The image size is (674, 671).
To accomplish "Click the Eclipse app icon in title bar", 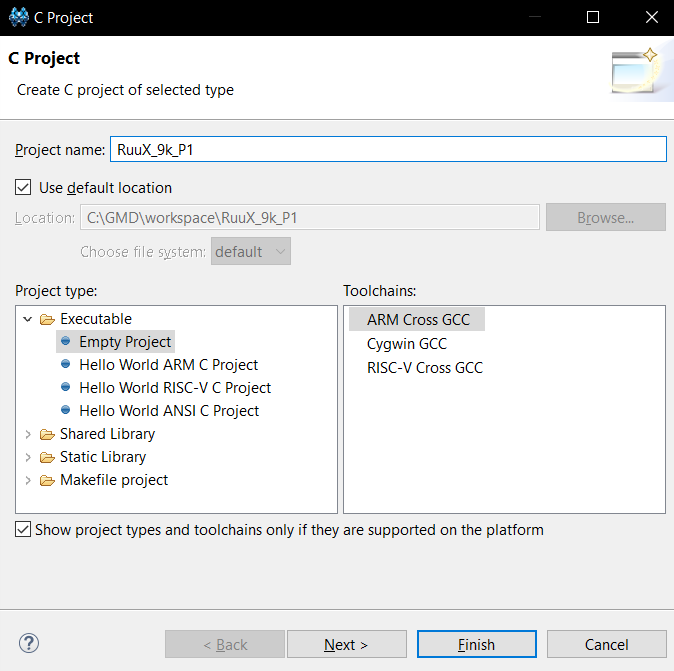I will pyautogui.click(x=18, y=18).
